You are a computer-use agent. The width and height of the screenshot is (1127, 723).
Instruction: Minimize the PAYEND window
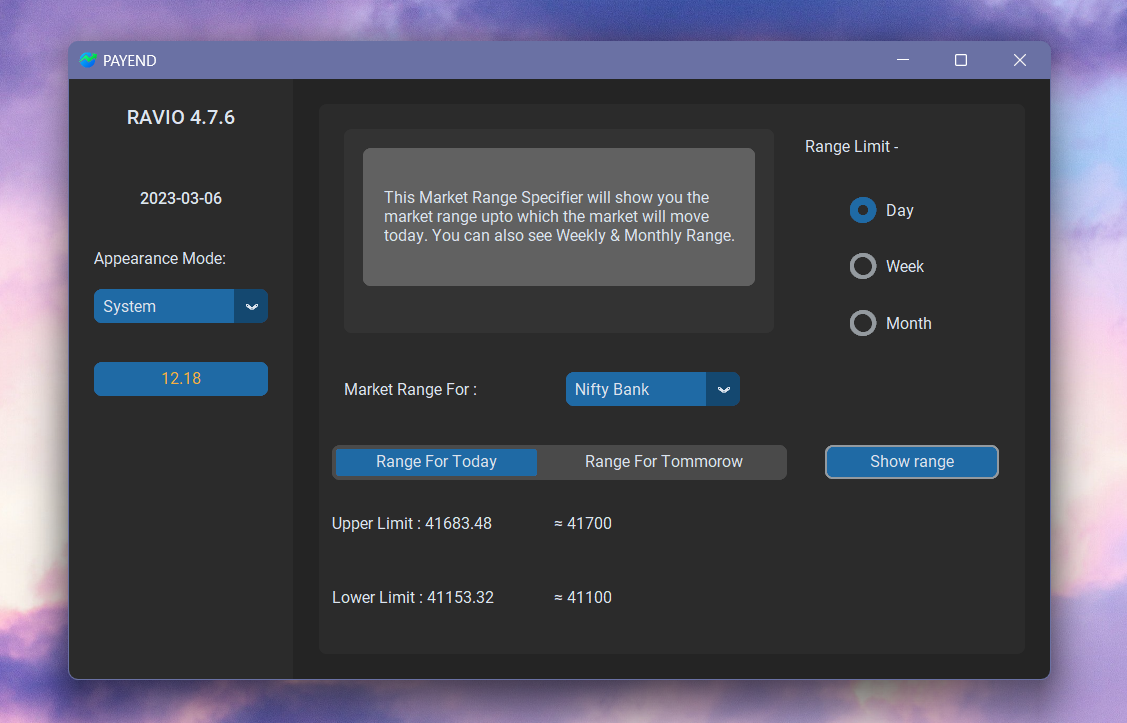click(x=903, y=60)
